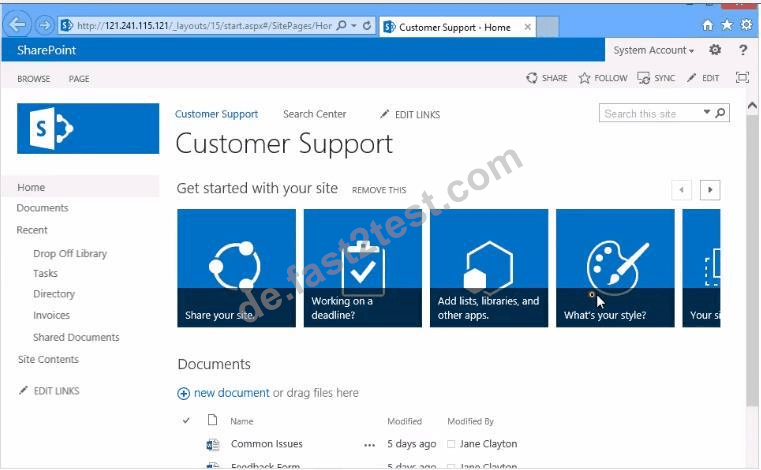Open Directory in the quick launch
Image resolution: width=761 pixels, height=470 pixels.
[54, 294]
